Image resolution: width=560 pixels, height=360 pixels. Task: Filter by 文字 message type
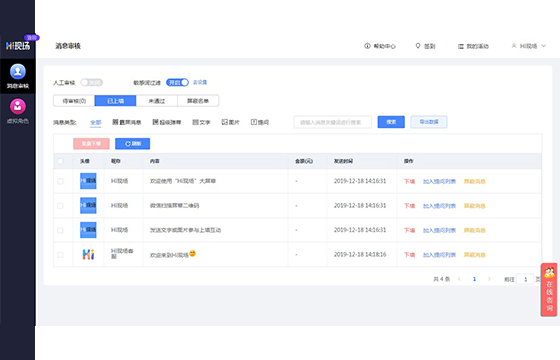tap(201, 122)
